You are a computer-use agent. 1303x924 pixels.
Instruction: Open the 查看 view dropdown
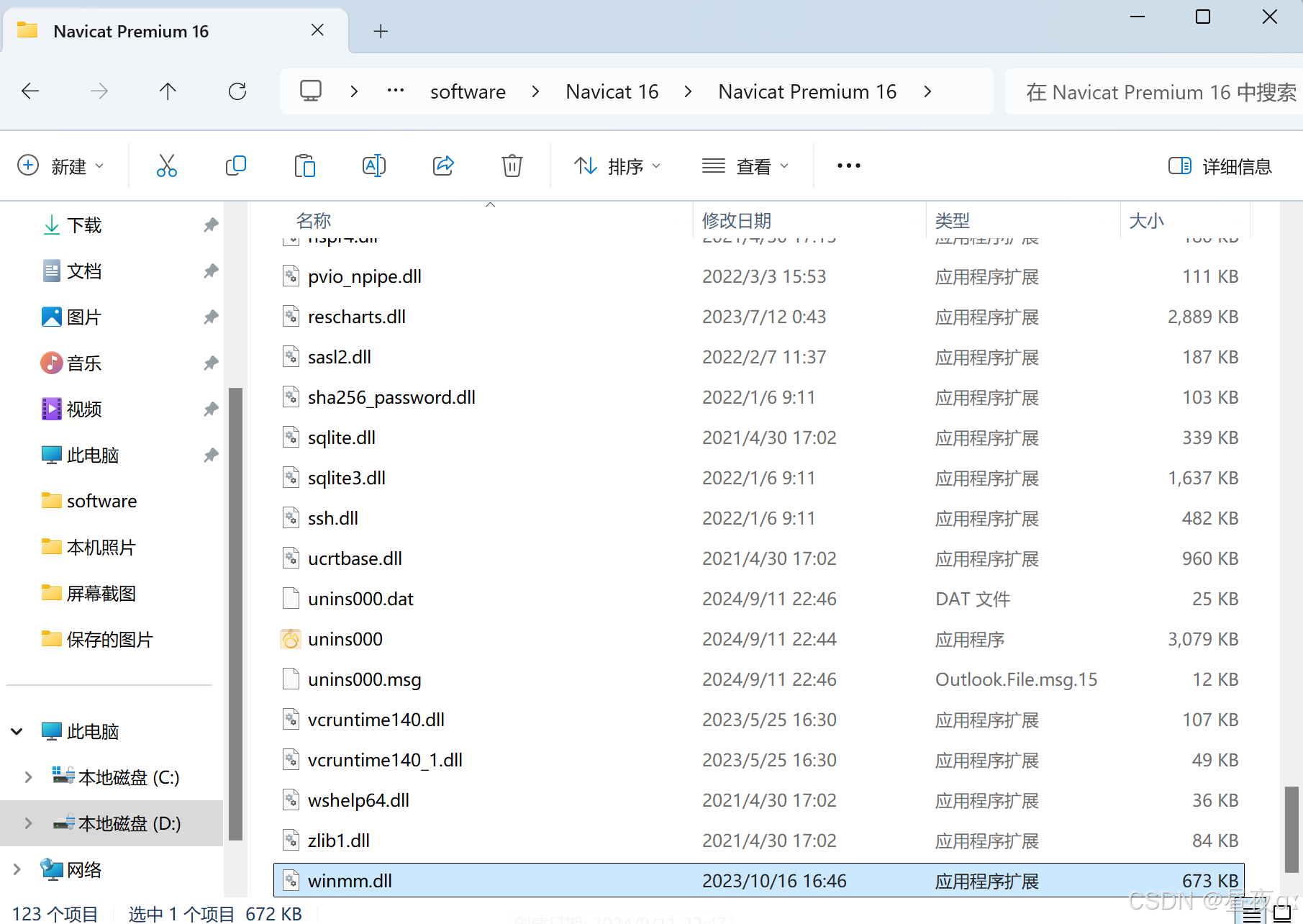tap(745, 166)
